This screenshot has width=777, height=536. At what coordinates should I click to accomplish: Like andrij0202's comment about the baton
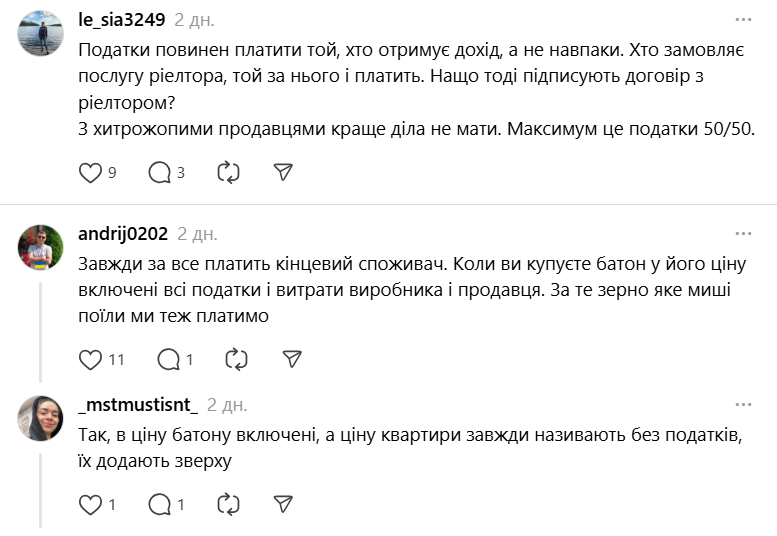[90, 359]
